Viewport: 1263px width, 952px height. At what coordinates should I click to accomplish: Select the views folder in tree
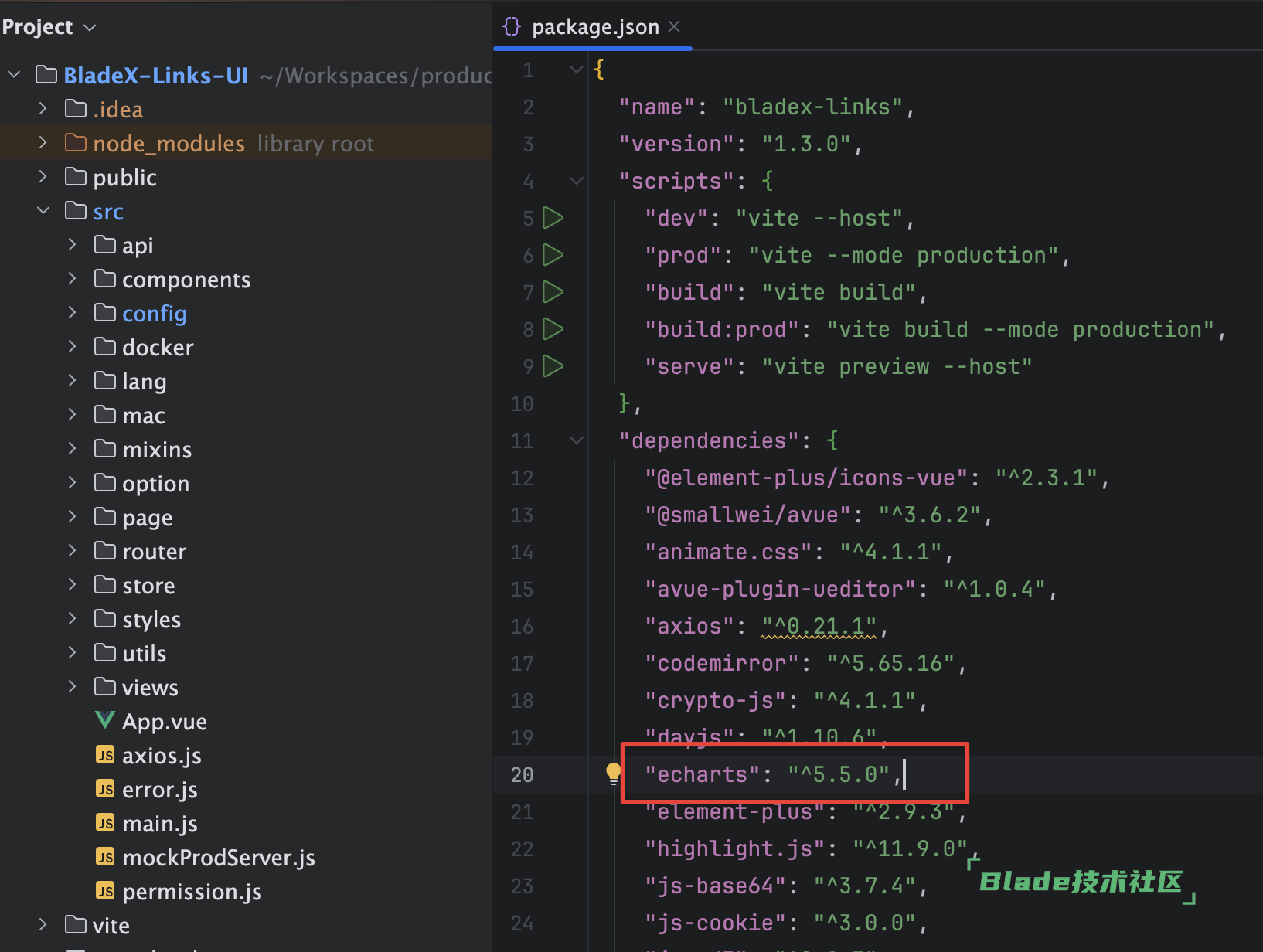(150, 688)
